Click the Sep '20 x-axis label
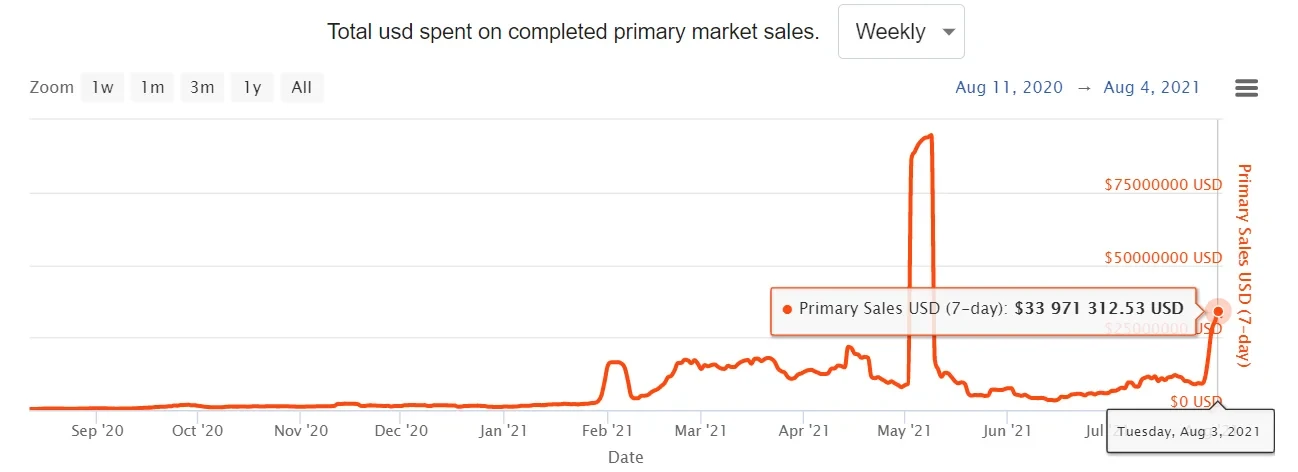This screenshot has width=1298, height=472. pos(98,431)
